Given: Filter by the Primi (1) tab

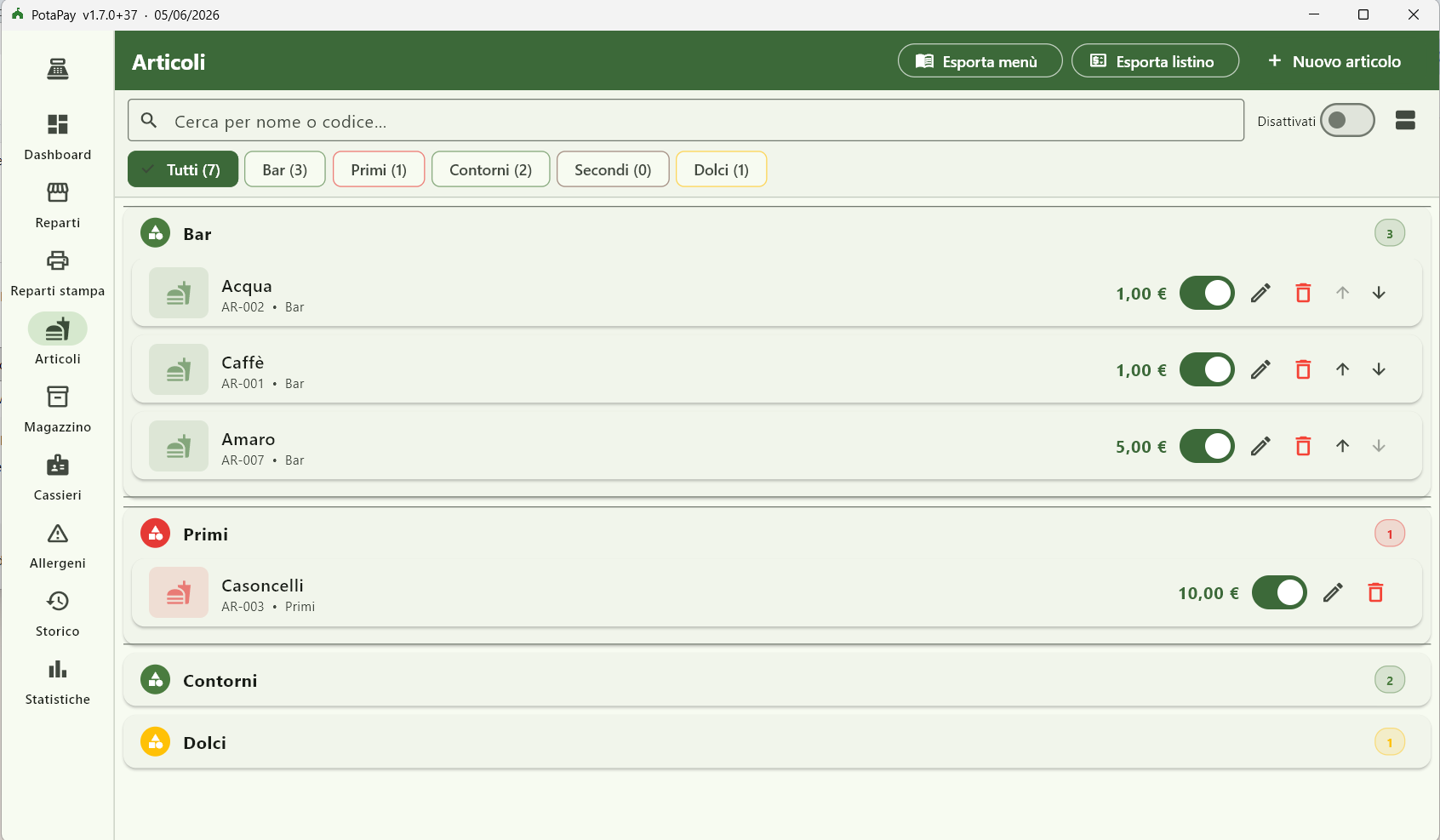Looking at the screenshot, I should [379, 169].
